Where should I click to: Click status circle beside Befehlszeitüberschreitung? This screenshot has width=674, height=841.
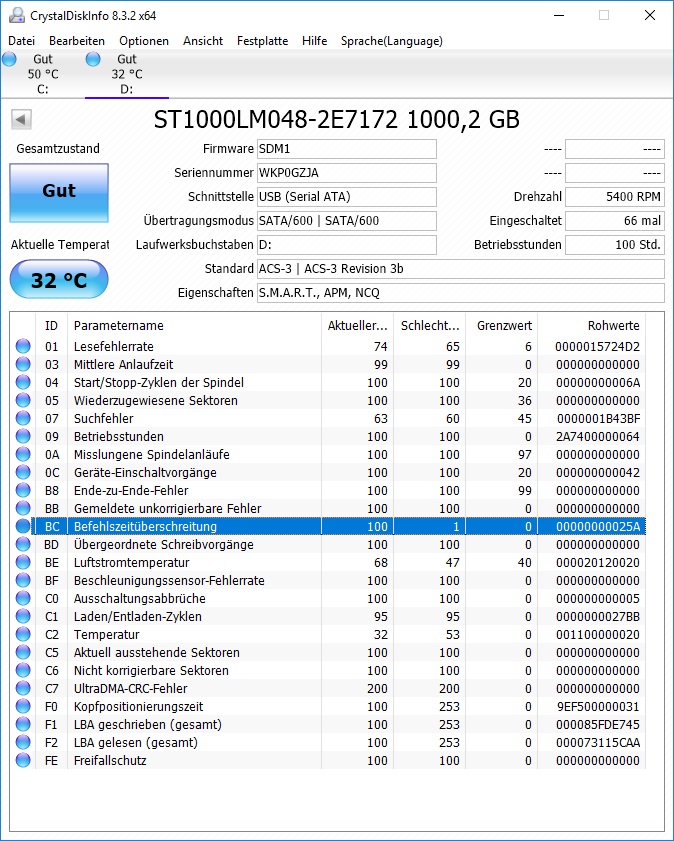pyautogui.click(x=23, y=526)
